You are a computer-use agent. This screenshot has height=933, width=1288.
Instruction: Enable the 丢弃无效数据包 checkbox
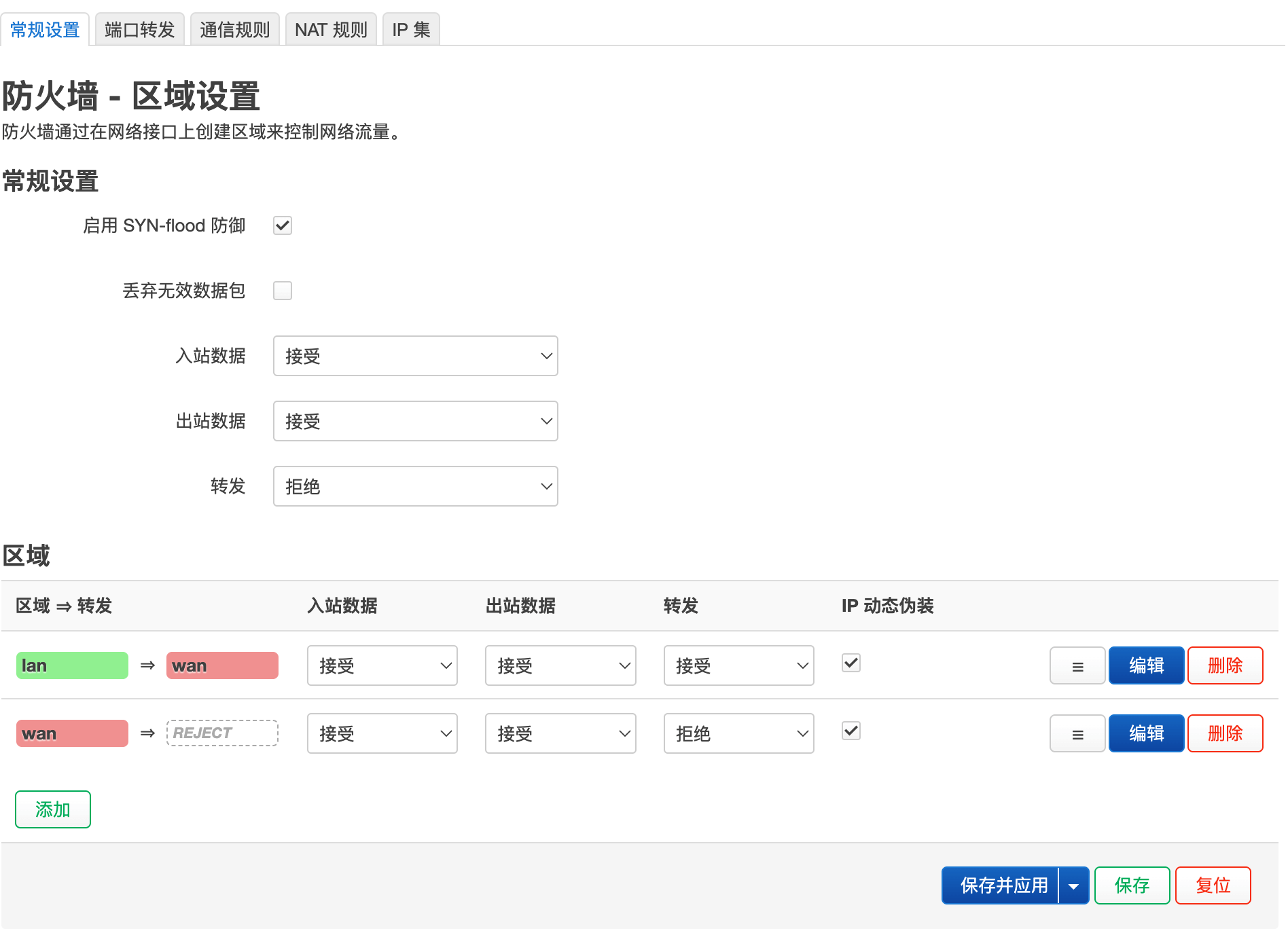pyautogui.click(x=283, y=291)
